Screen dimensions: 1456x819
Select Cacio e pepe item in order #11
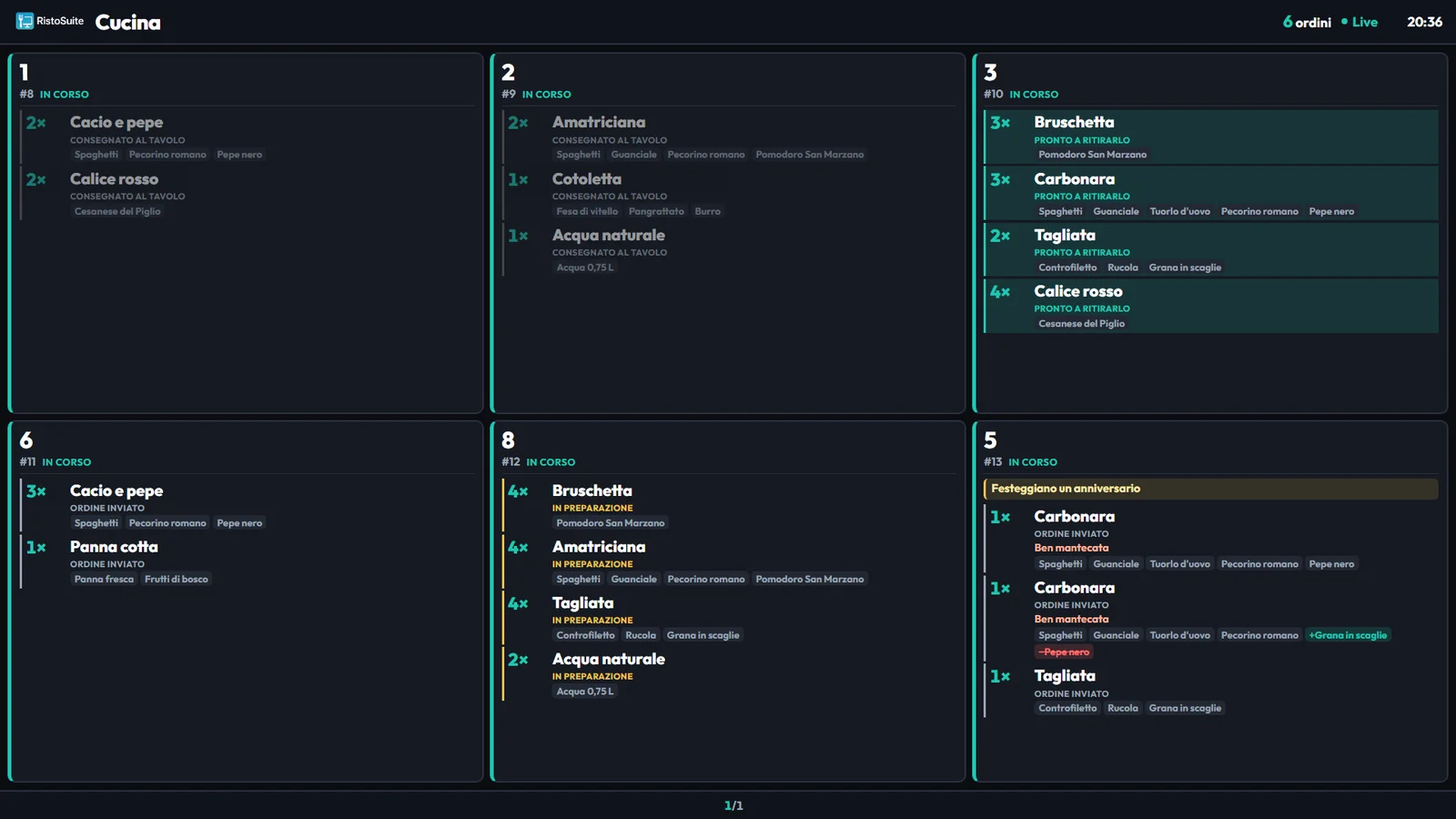[248, 505]
